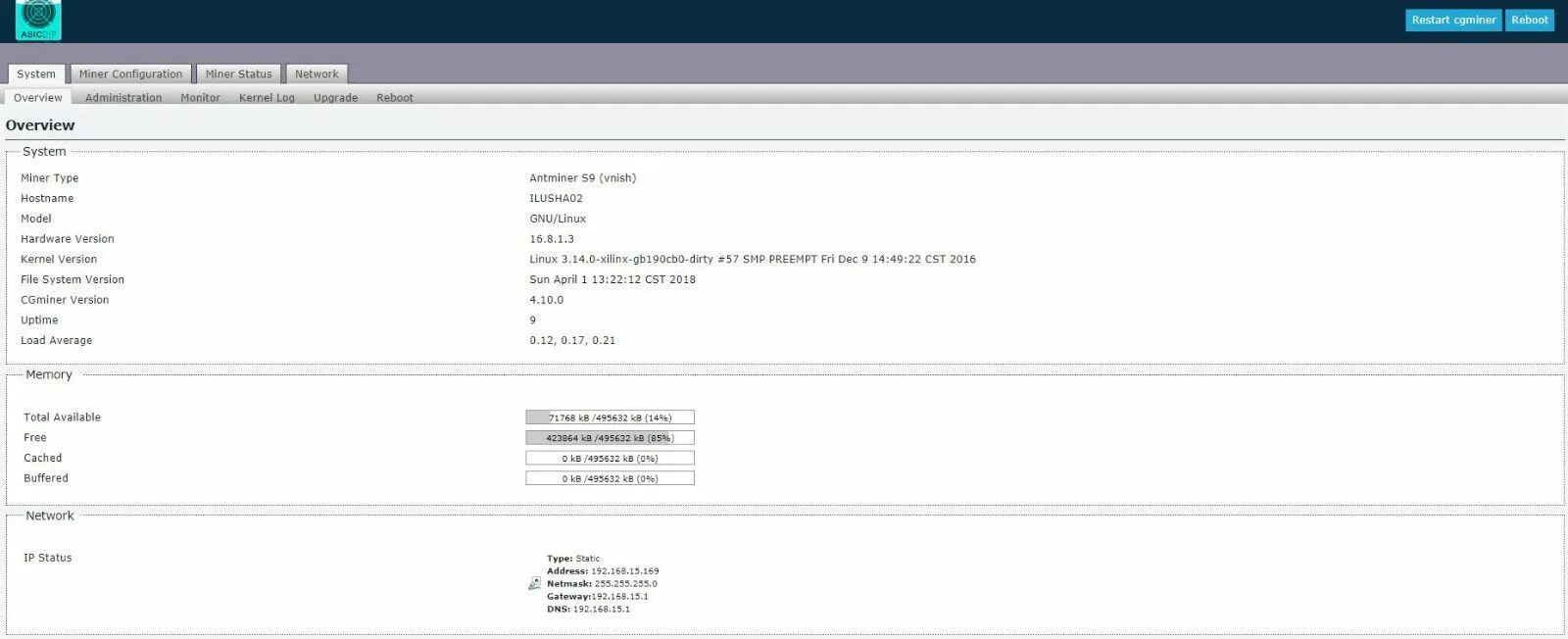The height and width of the screenshot is (639, 1568).
Task: Go to the Administration sub-tab
Action: (x=123, y=97)
